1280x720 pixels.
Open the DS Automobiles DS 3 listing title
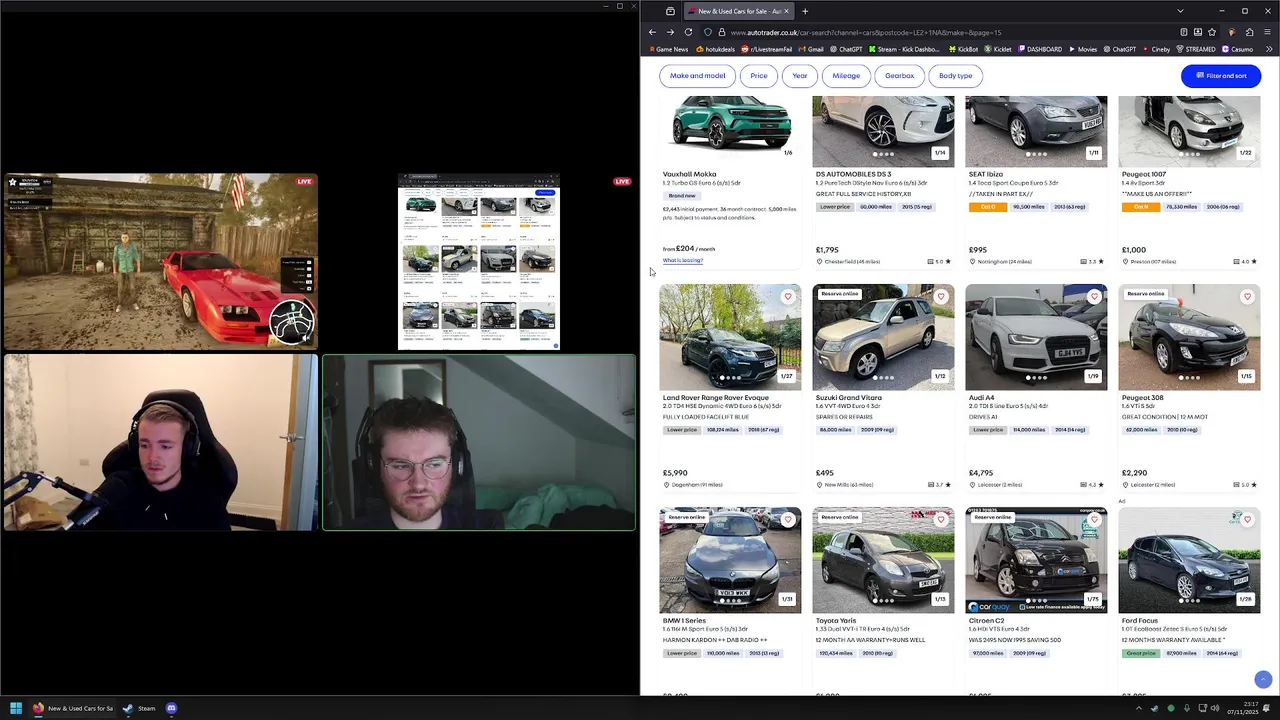point(853,174)
